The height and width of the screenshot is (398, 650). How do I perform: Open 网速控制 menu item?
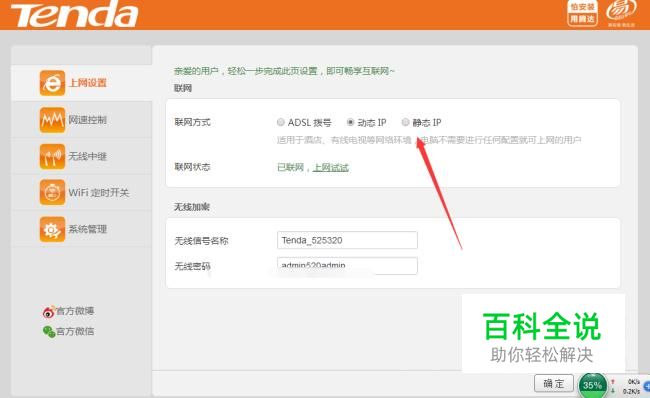click(81, 120)
